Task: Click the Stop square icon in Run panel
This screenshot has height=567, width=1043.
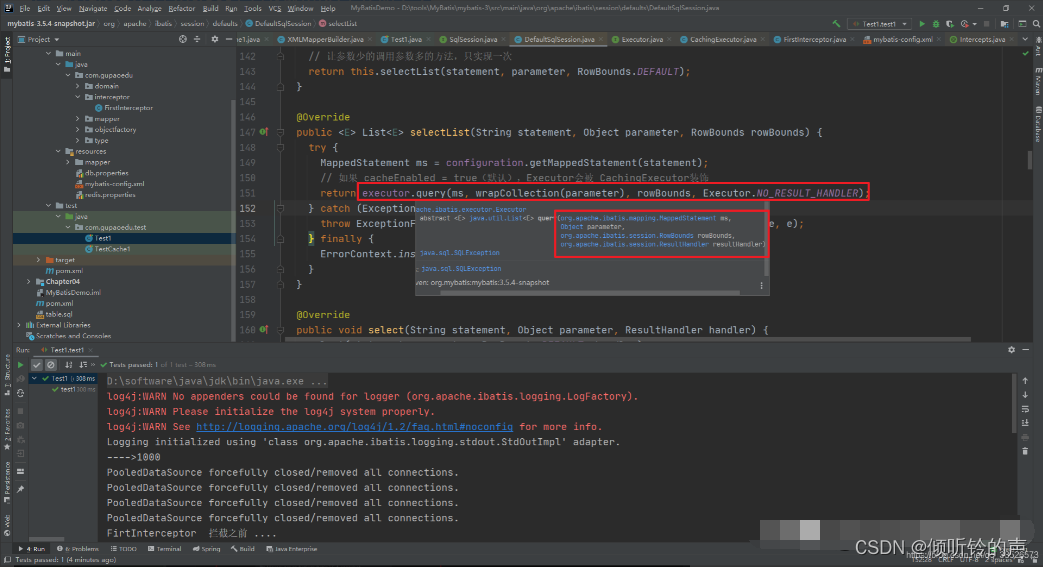Action: (21, 411)
